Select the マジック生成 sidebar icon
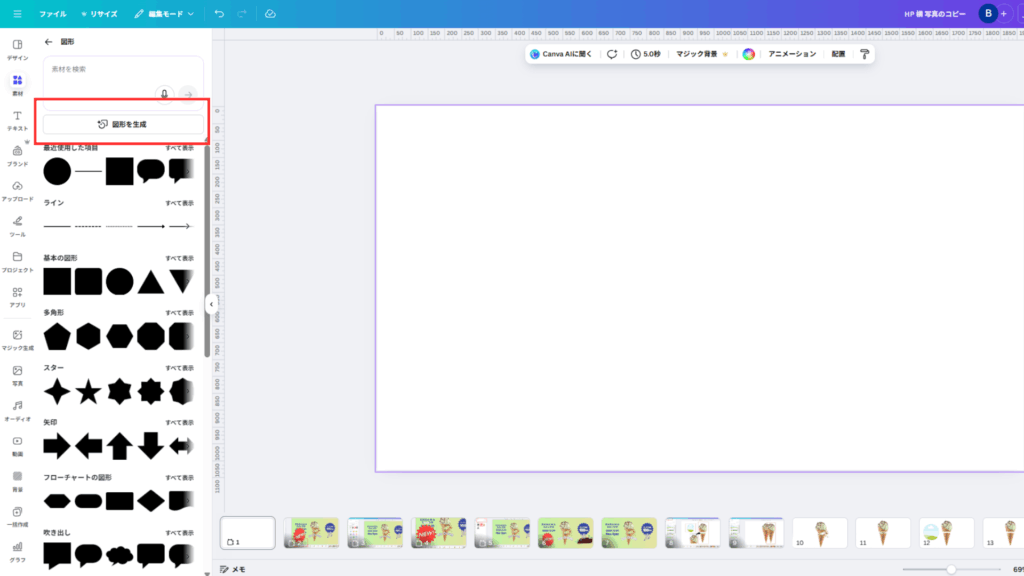This screenshot has height=576, width=1024. click(17, 340)
